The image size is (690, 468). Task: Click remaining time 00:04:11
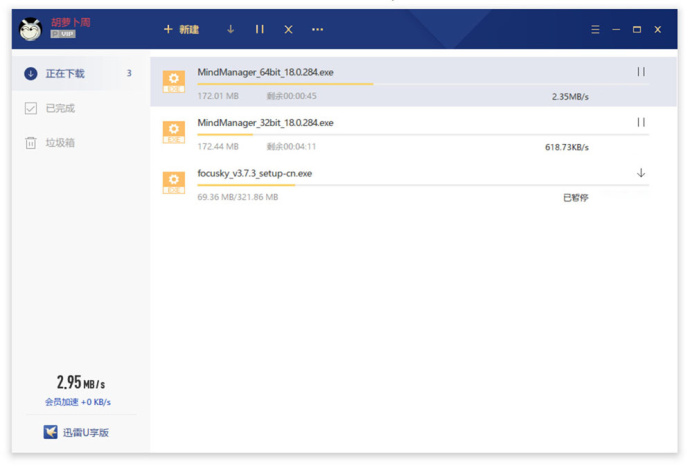pos(291,146)
